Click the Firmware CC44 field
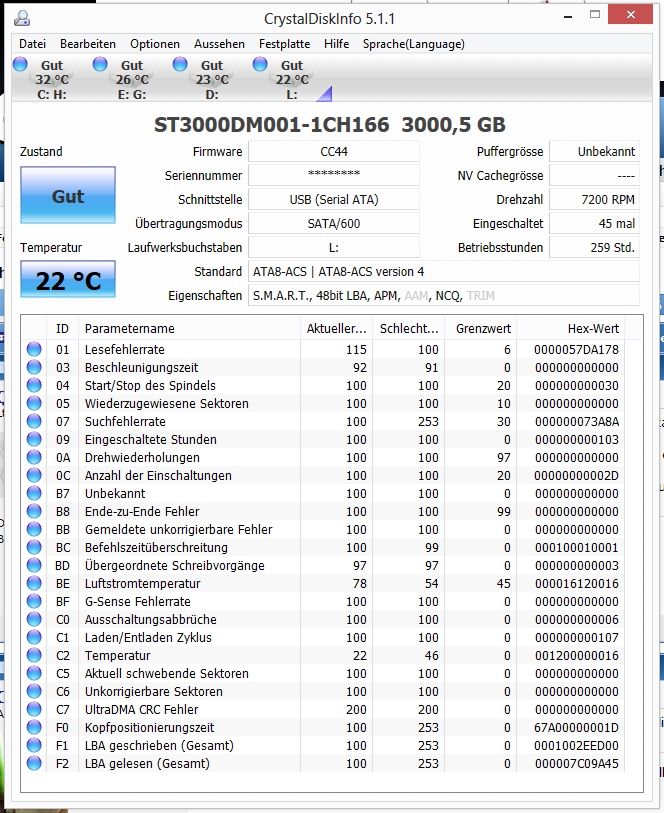This screenshot has height=813, width=664. (x=334, y=151)
